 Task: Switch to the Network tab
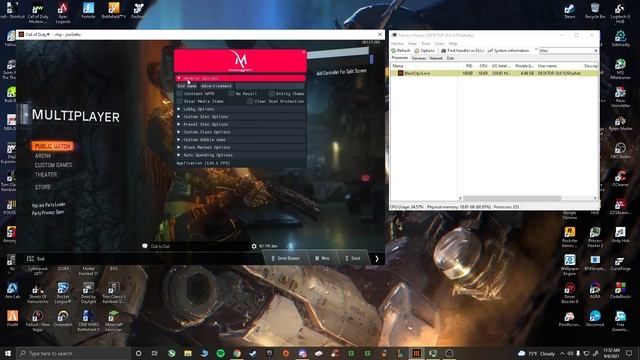436,58
